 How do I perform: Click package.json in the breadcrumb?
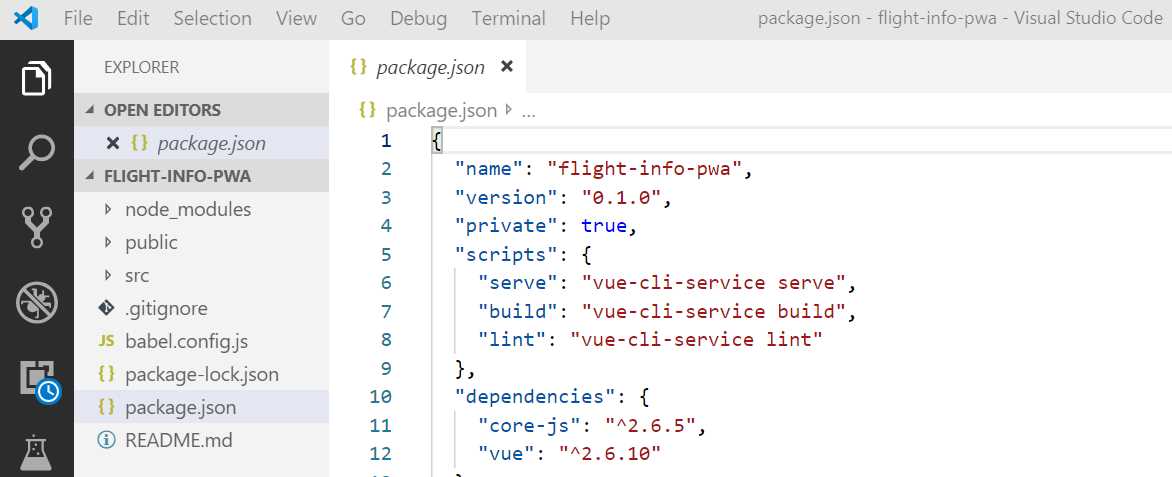(x=441, y=111)
